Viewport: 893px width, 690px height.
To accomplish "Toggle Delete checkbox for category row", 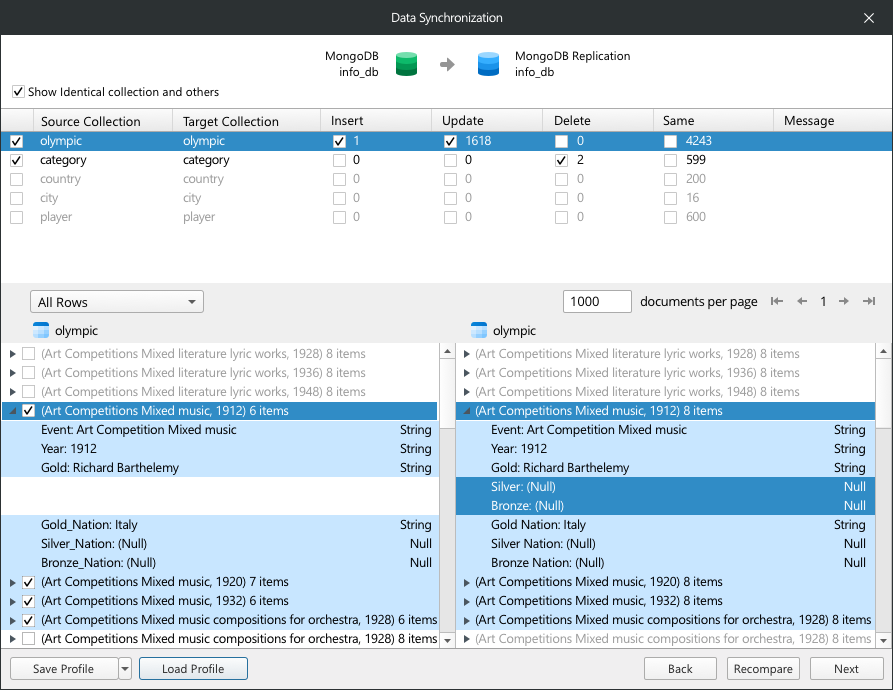I will coord(562,160).
